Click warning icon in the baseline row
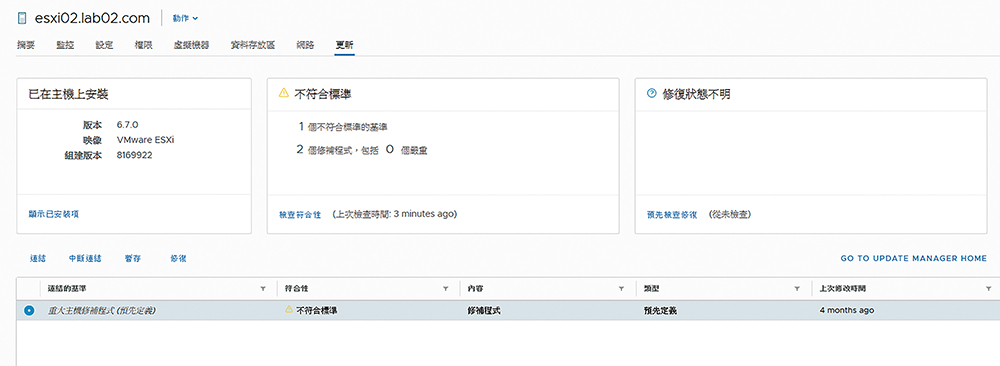Image resolution: width=1000 pixels, height=366 pixels. click(289, 310)
